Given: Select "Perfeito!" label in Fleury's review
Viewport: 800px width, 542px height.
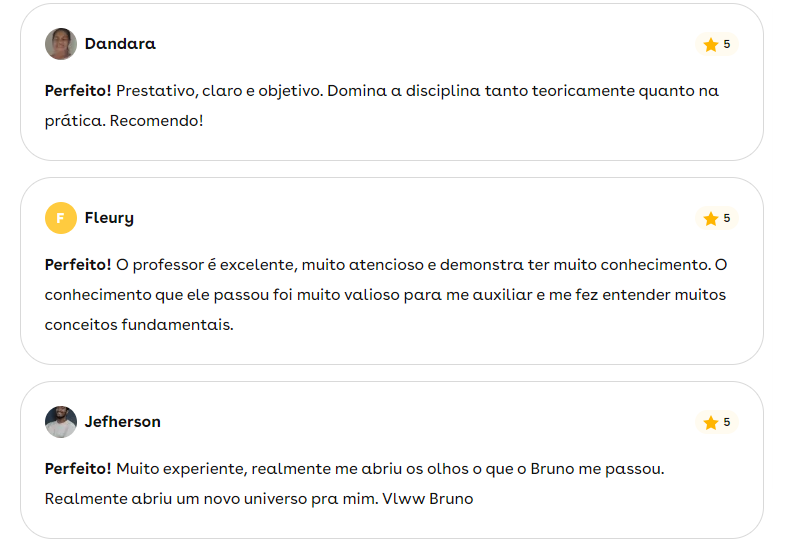Looking at the screenshot, I should pyautogui.click(x=78, y=265).
